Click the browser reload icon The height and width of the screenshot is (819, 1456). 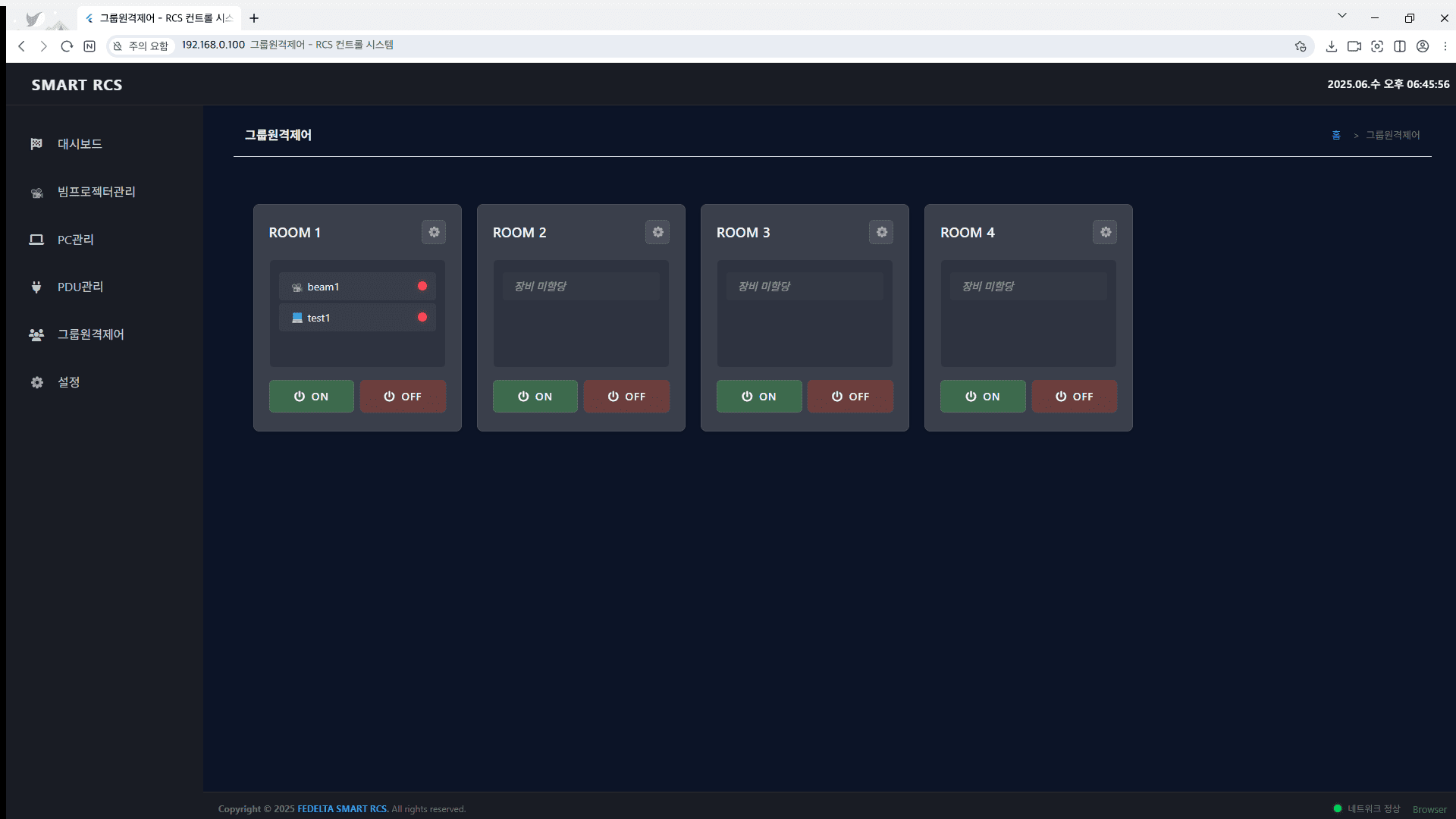[x=67, y=46]
